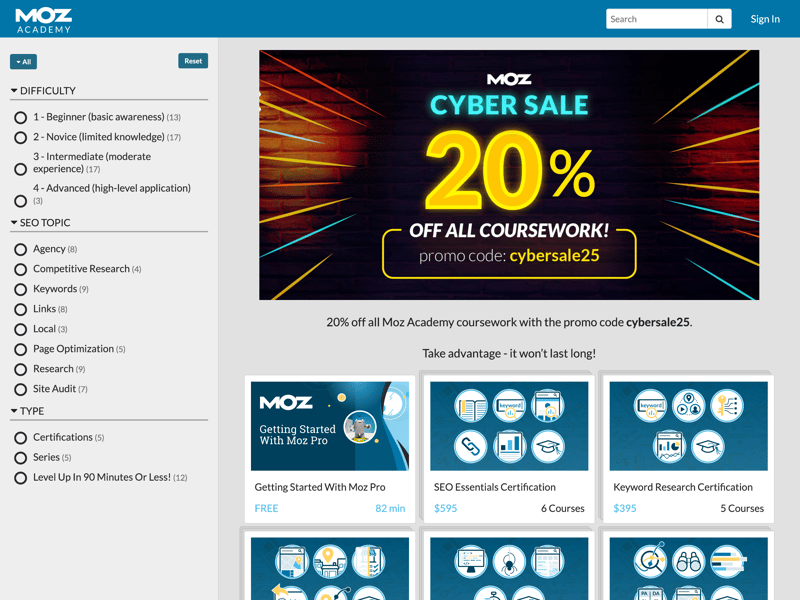
Task: Select the Research topic radio button
Action: click(20, 369)
